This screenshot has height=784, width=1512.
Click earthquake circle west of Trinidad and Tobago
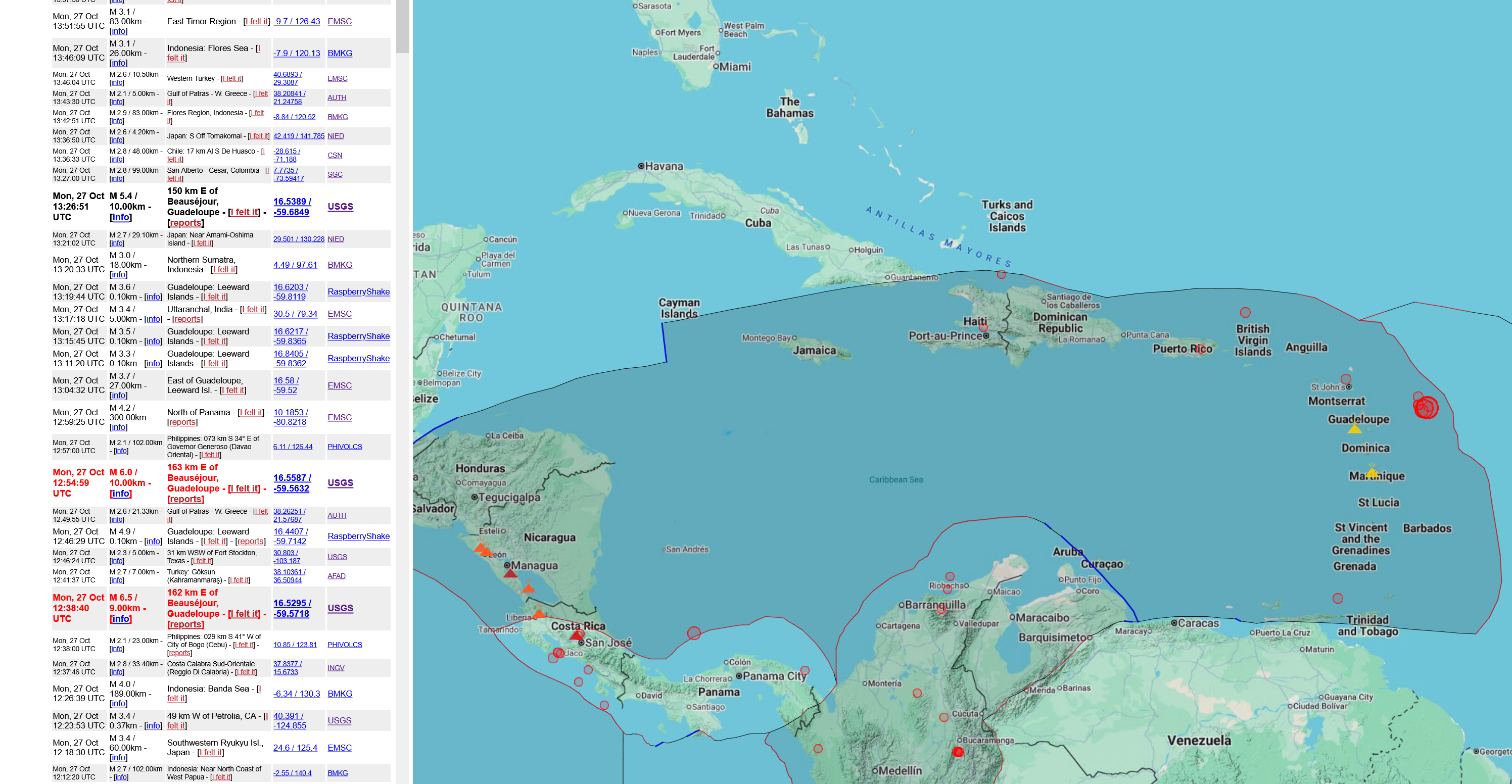(1338, 598)
